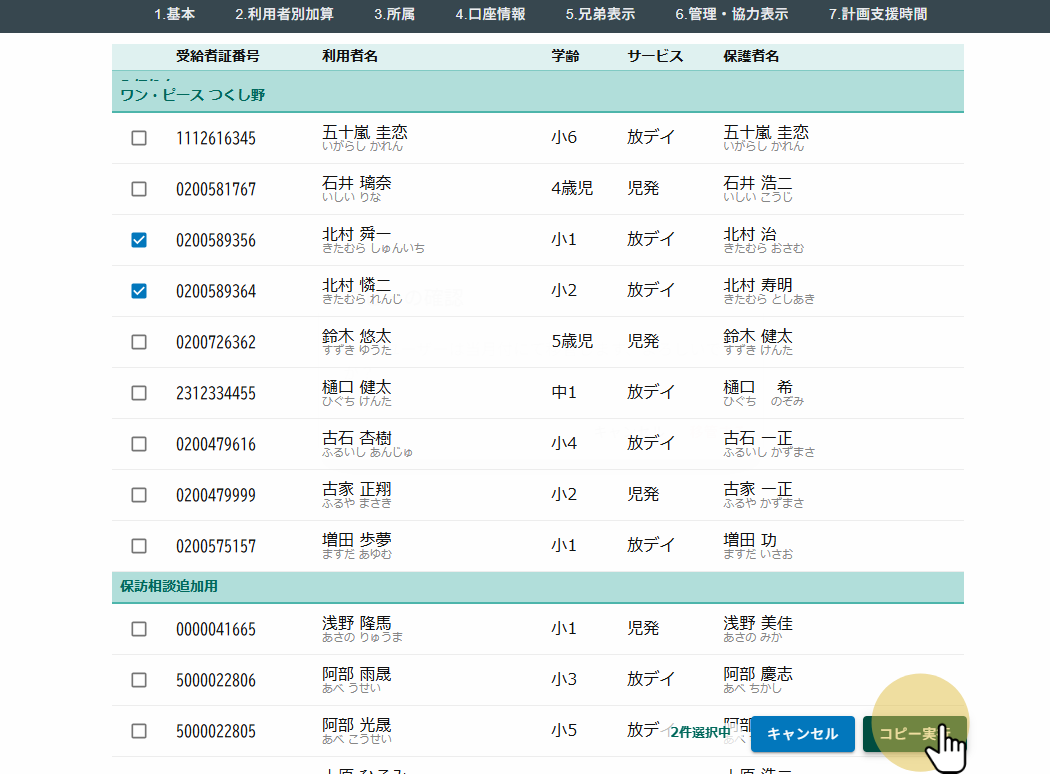The height and width of the screenshot is (774, 1050).
Task: Deselect the 北村 憐二 checkbox
Action: (x=139, y=291)
